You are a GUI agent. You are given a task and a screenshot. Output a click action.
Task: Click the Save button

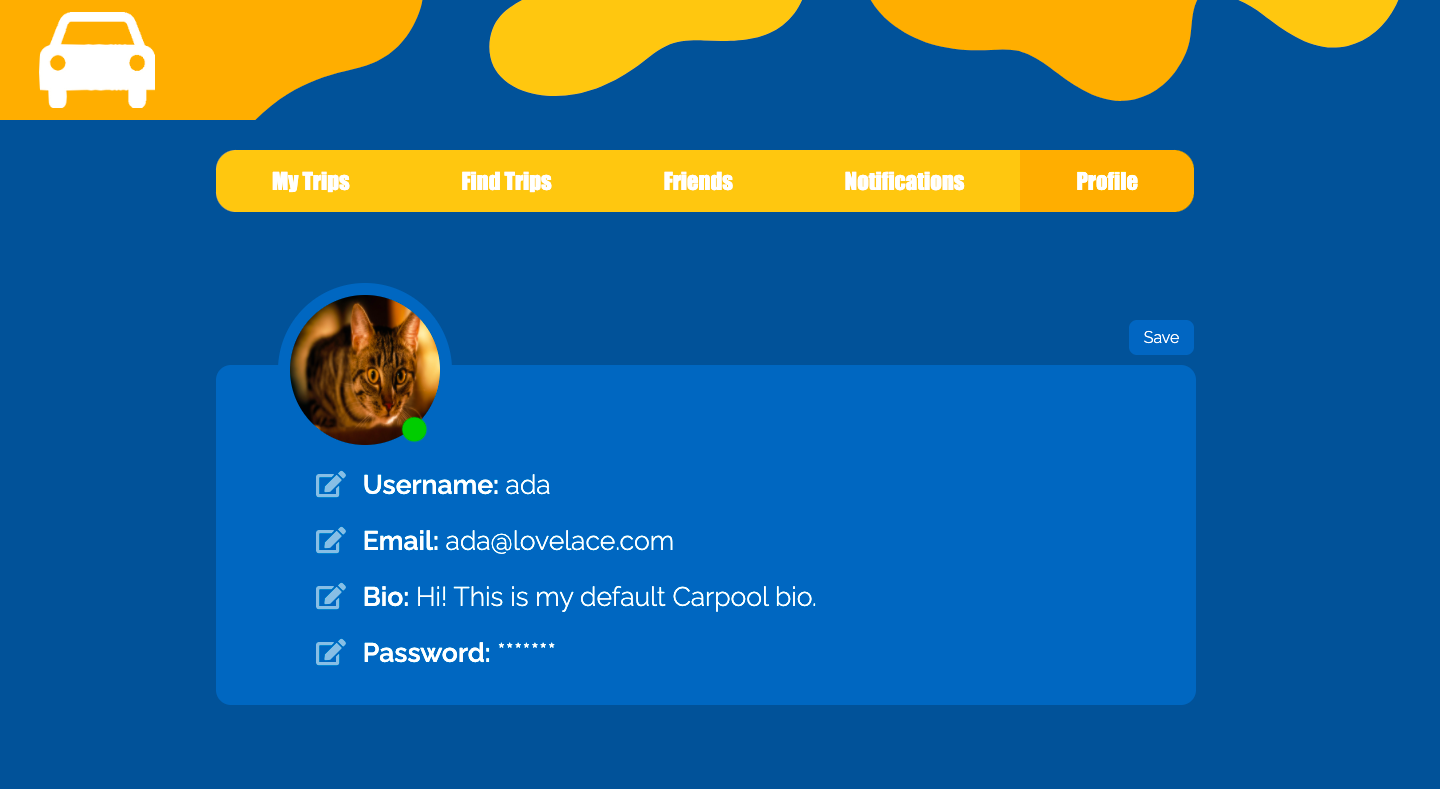(x=1161, y=338)
